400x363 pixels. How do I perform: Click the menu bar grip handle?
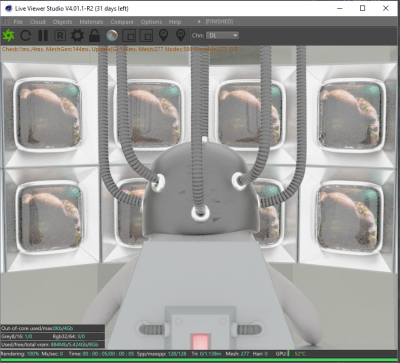5,22
